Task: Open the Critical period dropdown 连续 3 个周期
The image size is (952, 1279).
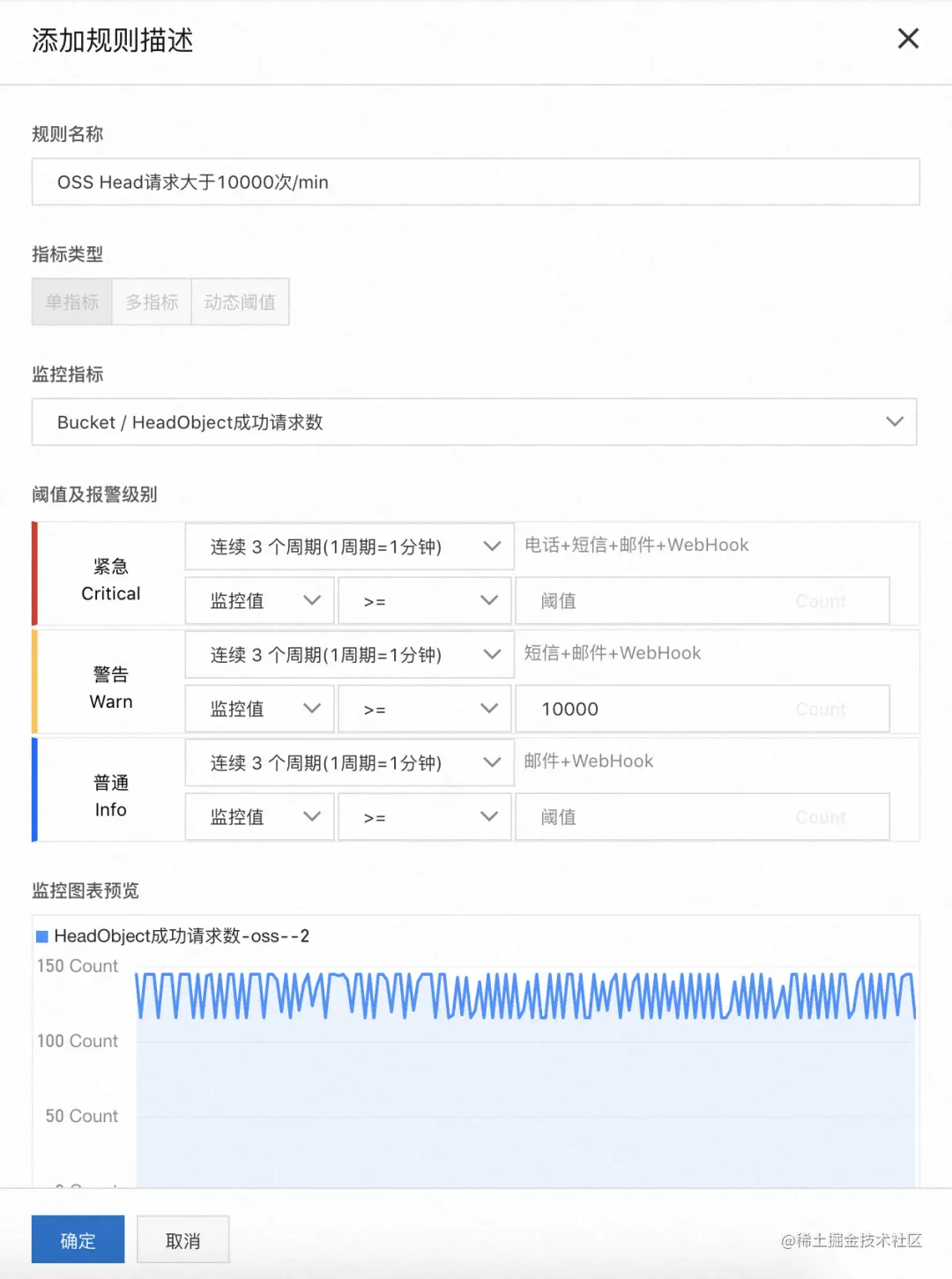Action: coord(349,547)
